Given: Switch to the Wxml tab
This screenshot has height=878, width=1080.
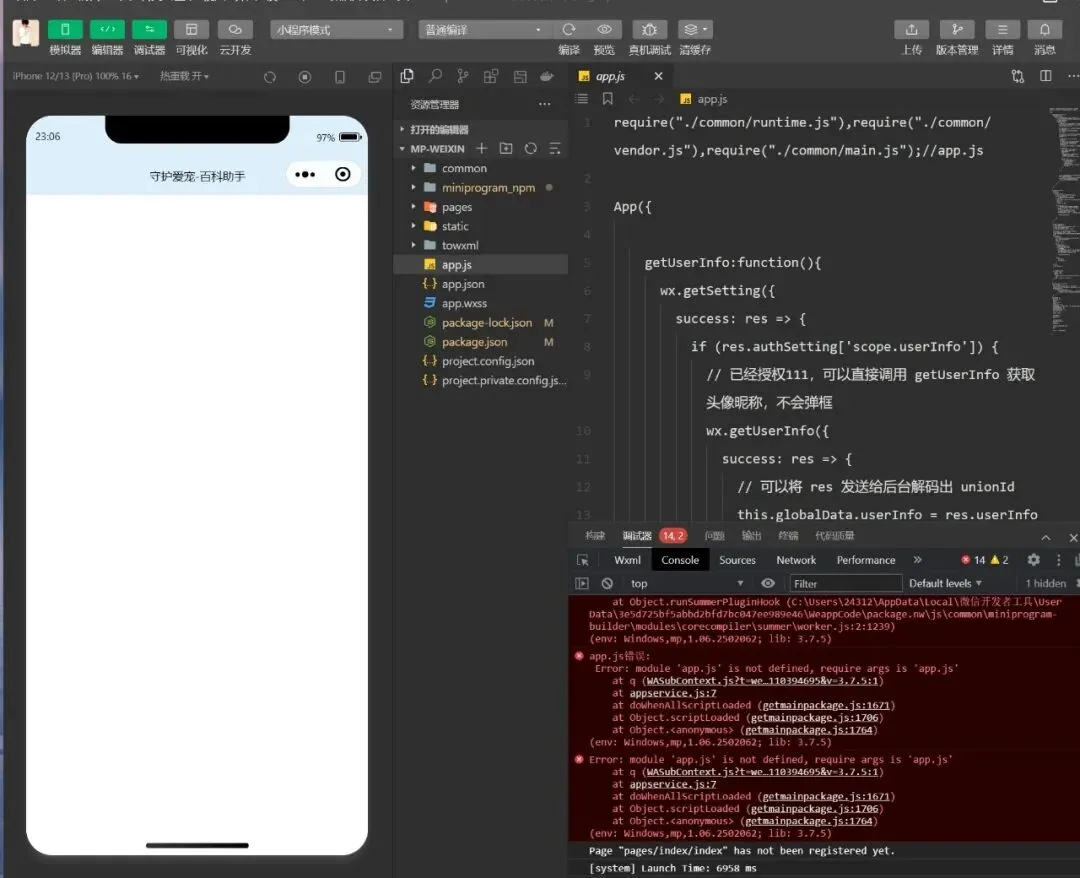Looking at the screenshot, I should pos(627,560).
